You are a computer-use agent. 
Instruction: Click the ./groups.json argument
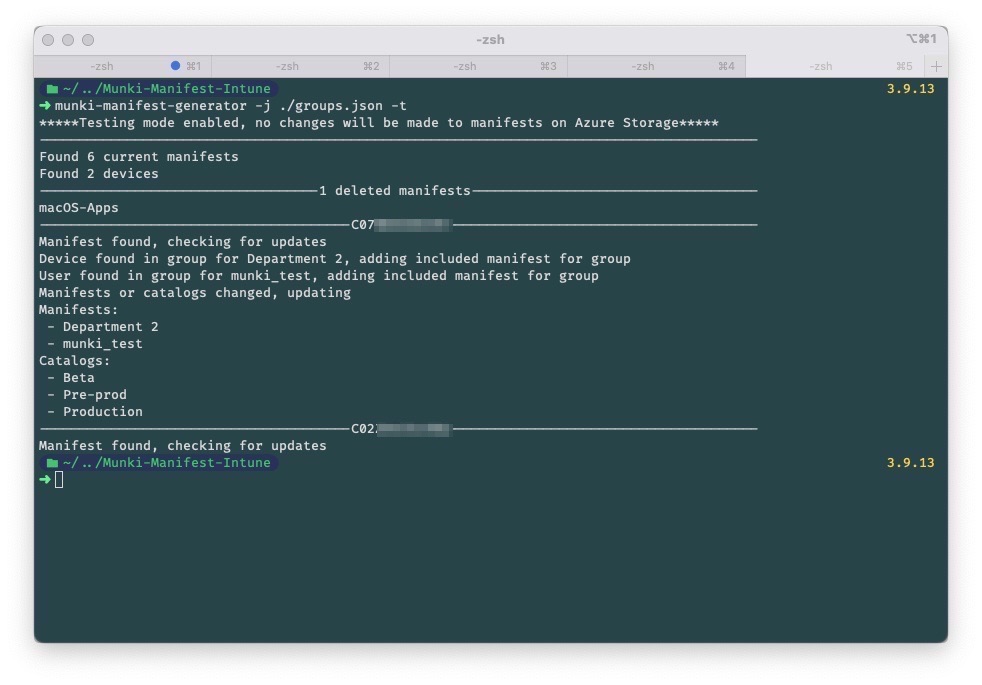pyautogui.click(x=331, y=106)
